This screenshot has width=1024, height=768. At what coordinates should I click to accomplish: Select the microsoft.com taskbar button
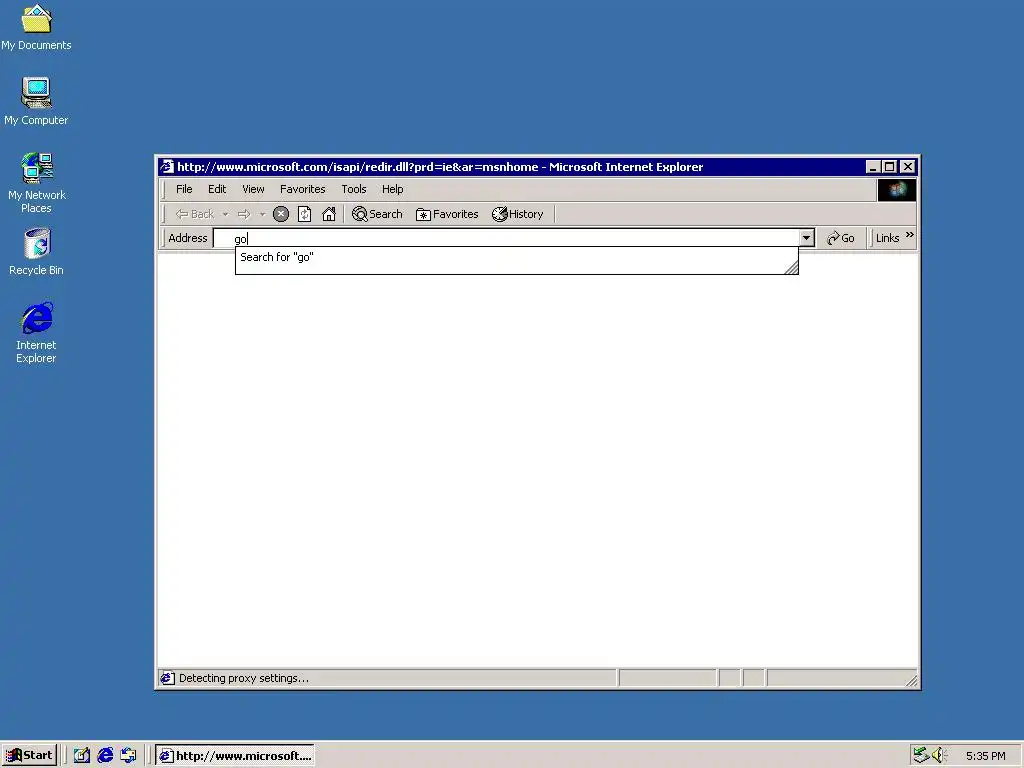pyautogui.click(x=234, y=756)
